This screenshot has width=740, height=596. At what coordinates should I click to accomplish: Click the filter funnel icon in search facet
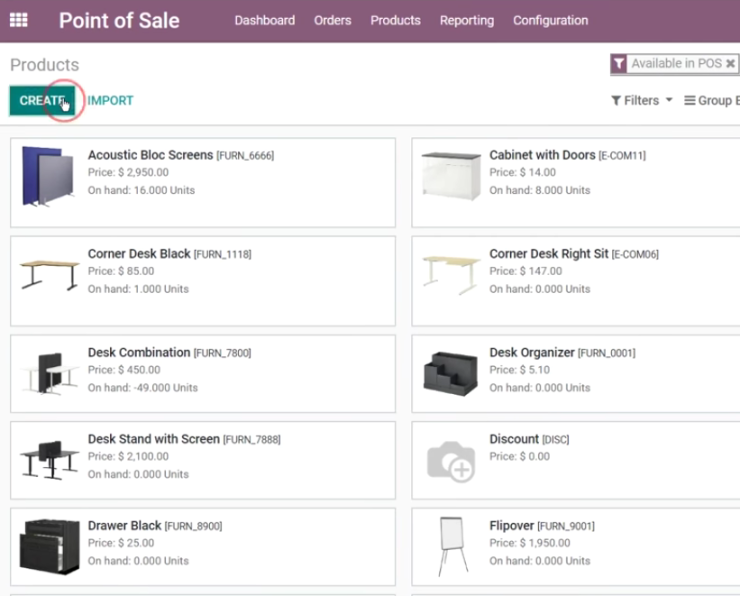coord(619,64)
